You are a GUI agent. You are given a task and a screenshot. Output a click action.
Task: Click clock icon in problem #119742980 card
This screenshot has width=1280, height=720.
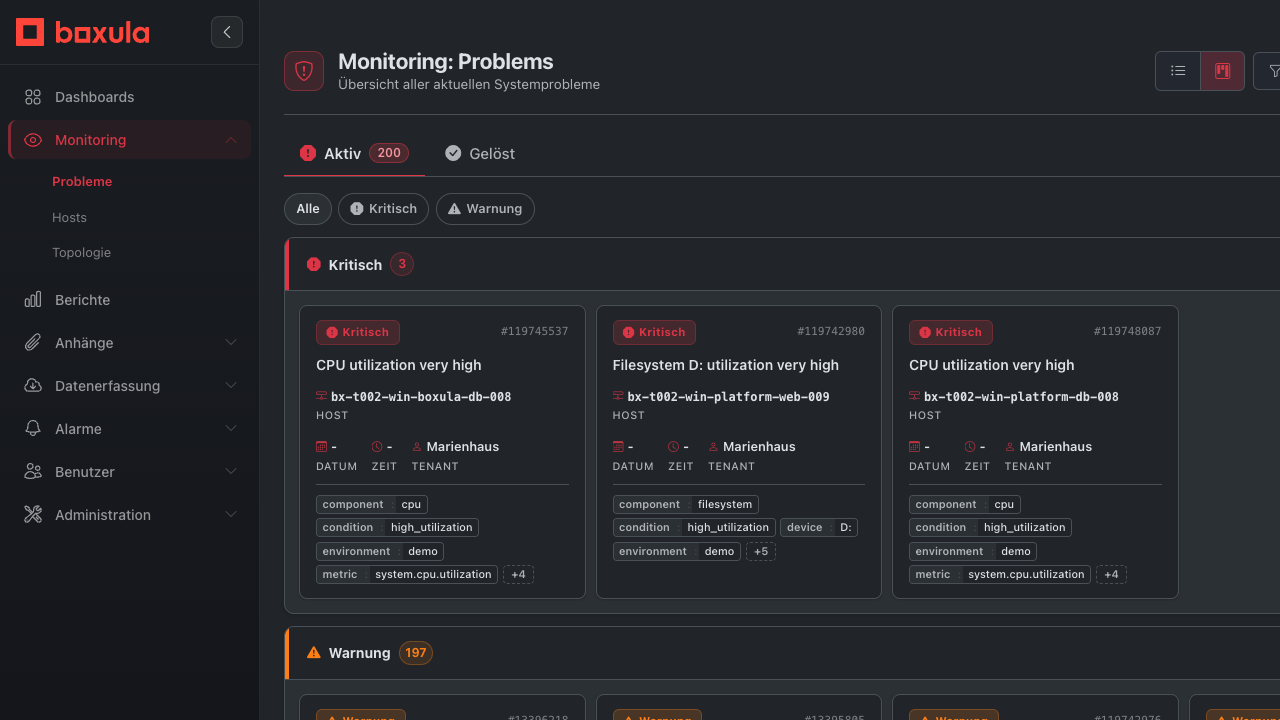tap(674, 447)
